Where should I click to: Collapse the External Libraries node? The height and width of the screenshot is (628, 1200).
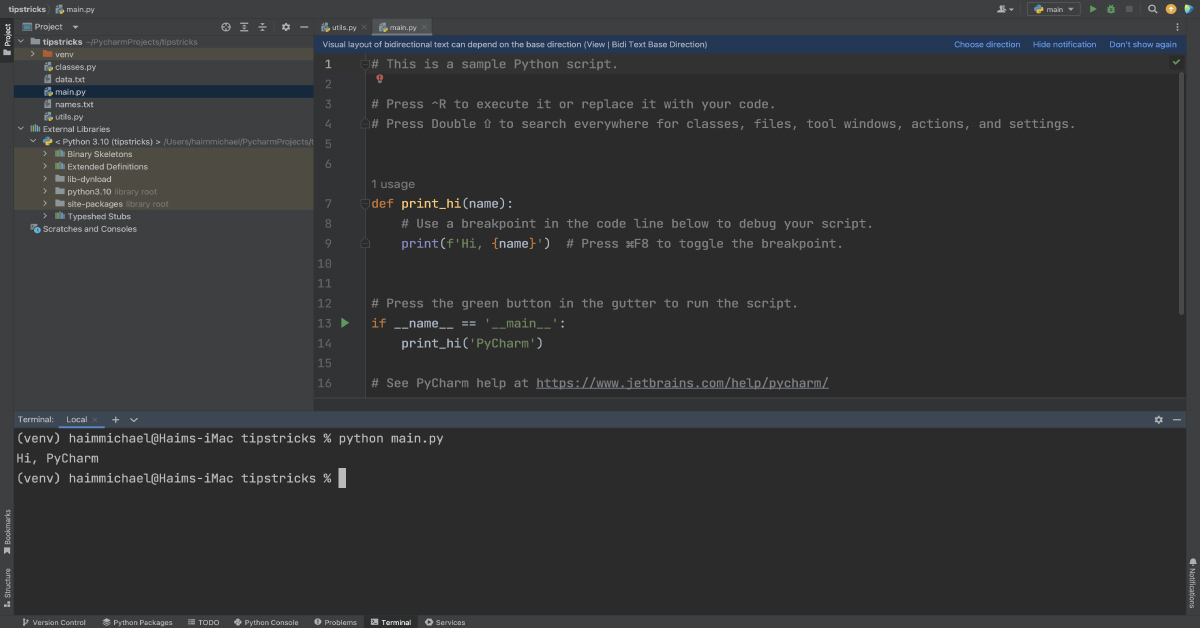(x=20, y=129)
